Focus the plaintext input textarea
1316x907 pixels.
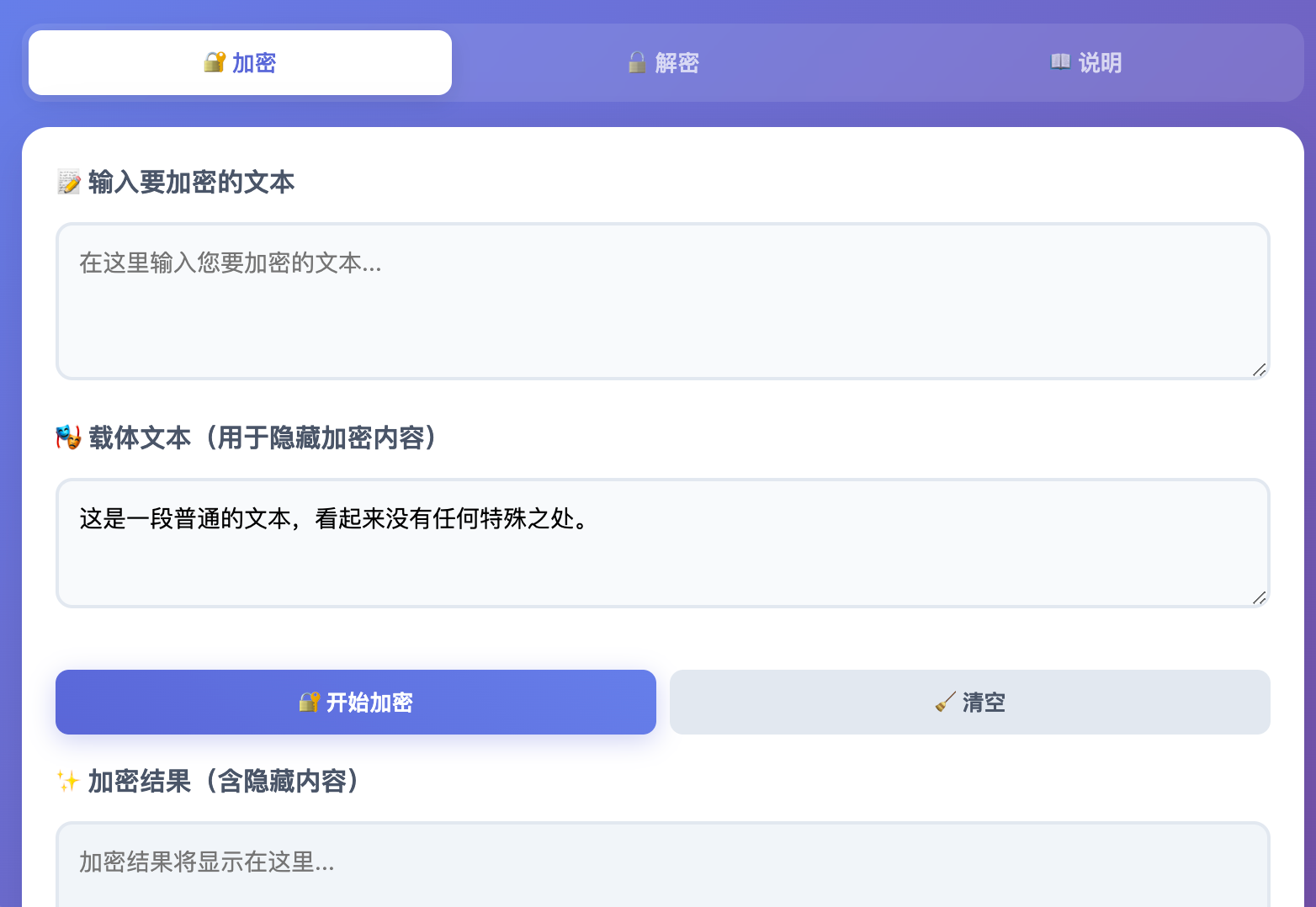pos(663,301)
